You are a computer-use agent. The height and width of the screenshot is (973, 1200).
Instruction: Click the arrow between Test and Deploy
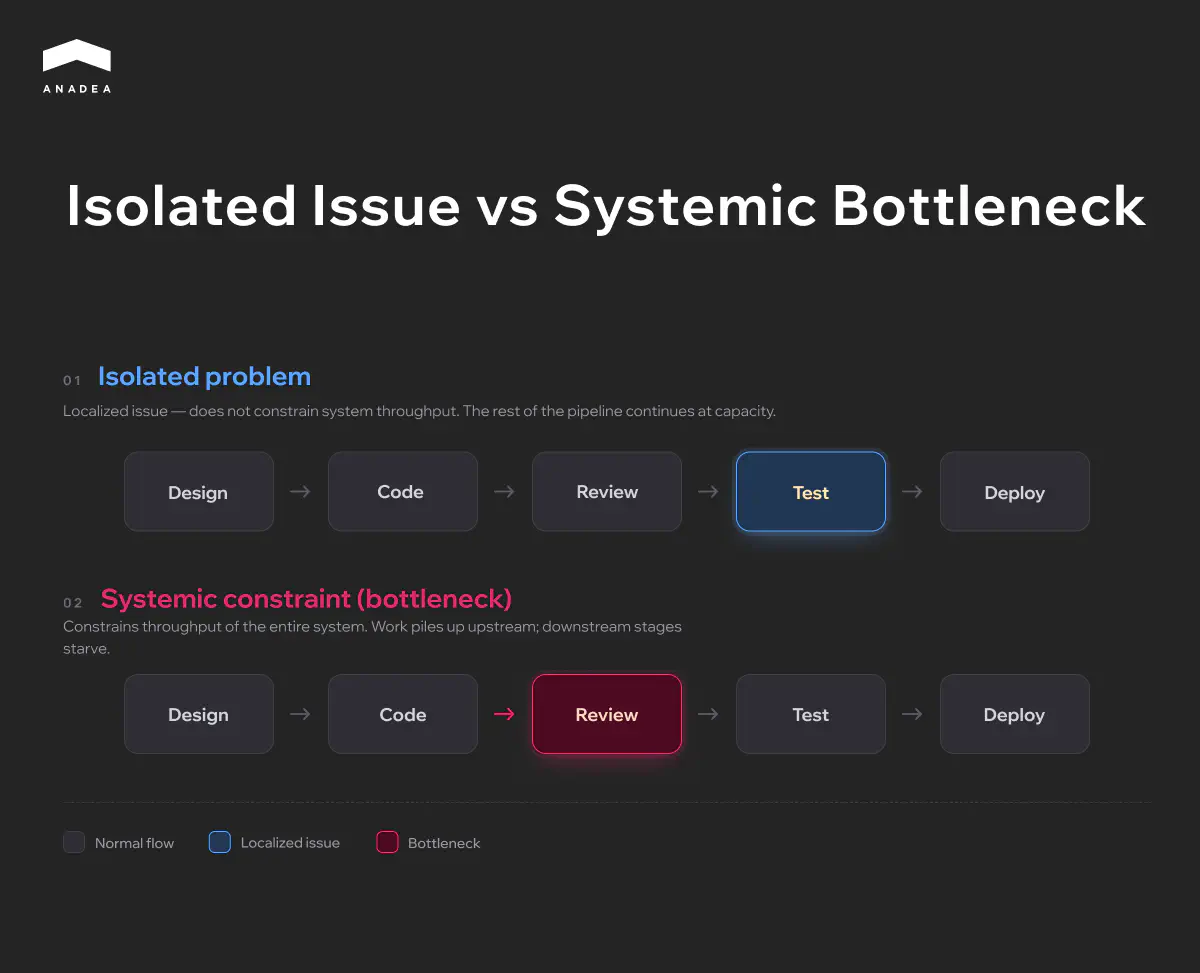[912, 491]
